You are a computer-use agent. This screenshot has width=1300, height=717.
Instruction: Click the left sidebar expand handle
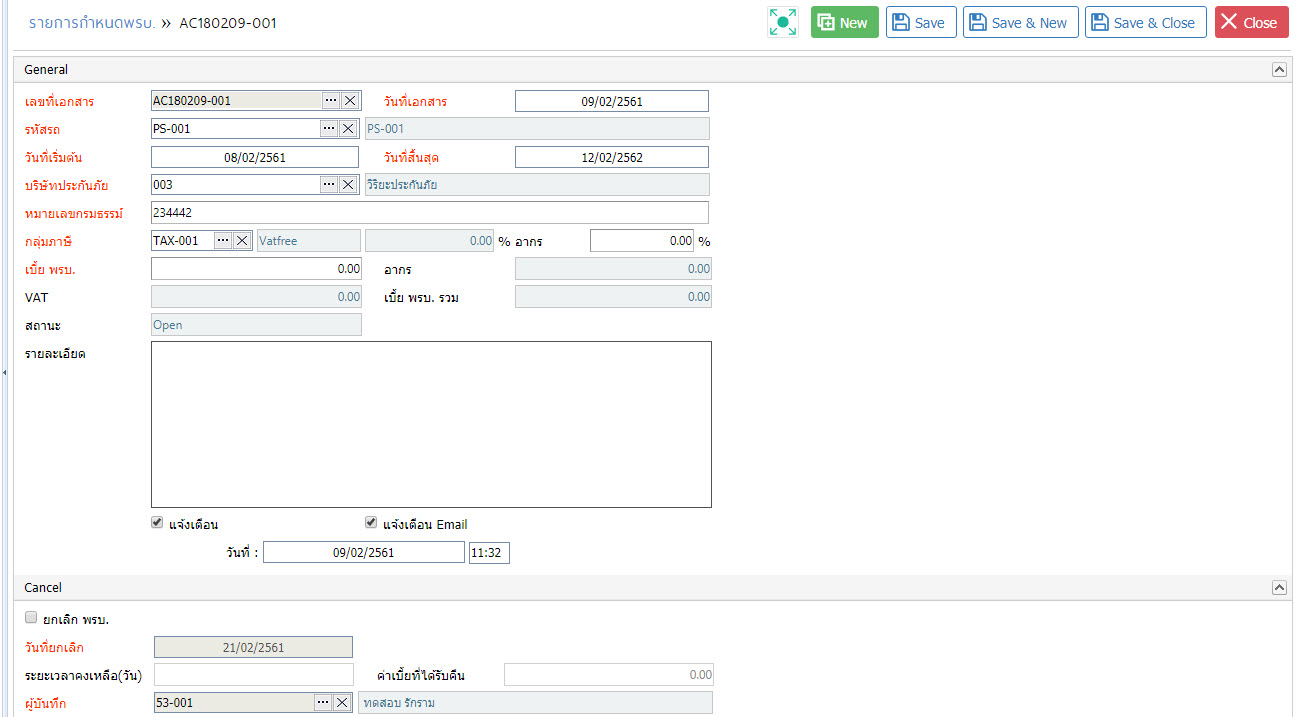(x=4, y=371)
